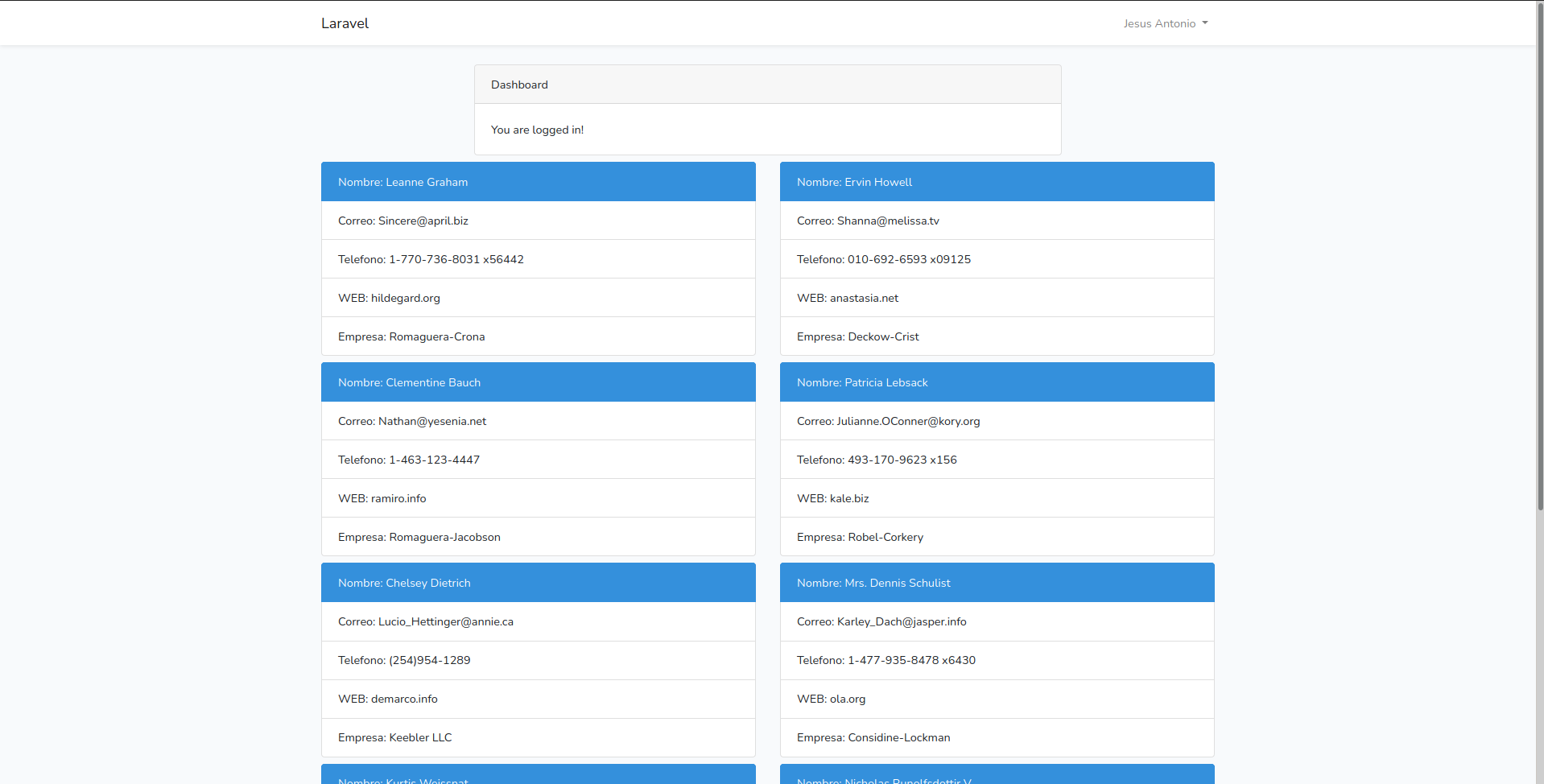Expand the account menu caret in the navbar

click(1204, 23)
